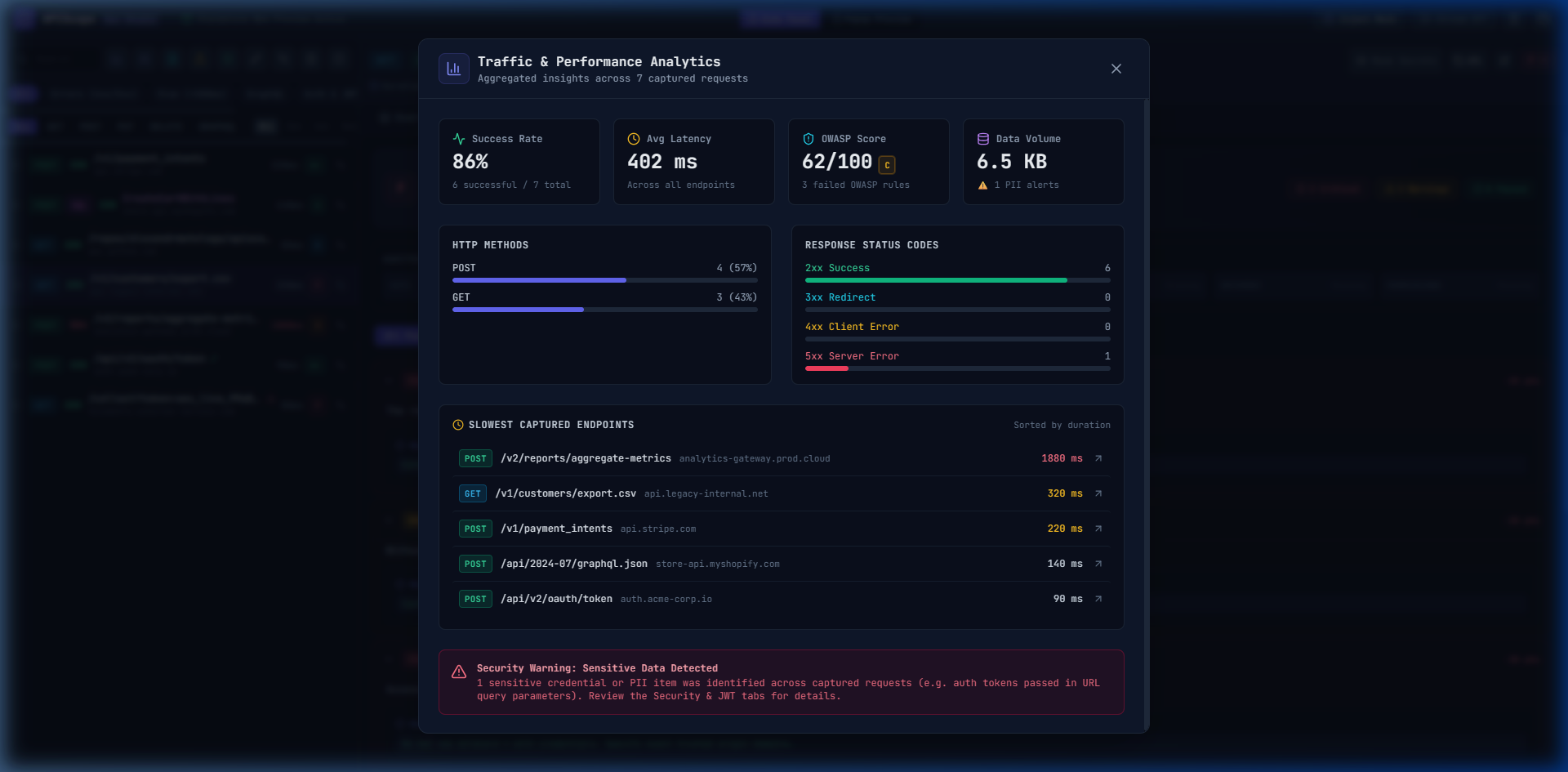Select the /v1/payment_intents endpoint path
1568x772 pixels.
click(556, 529)
